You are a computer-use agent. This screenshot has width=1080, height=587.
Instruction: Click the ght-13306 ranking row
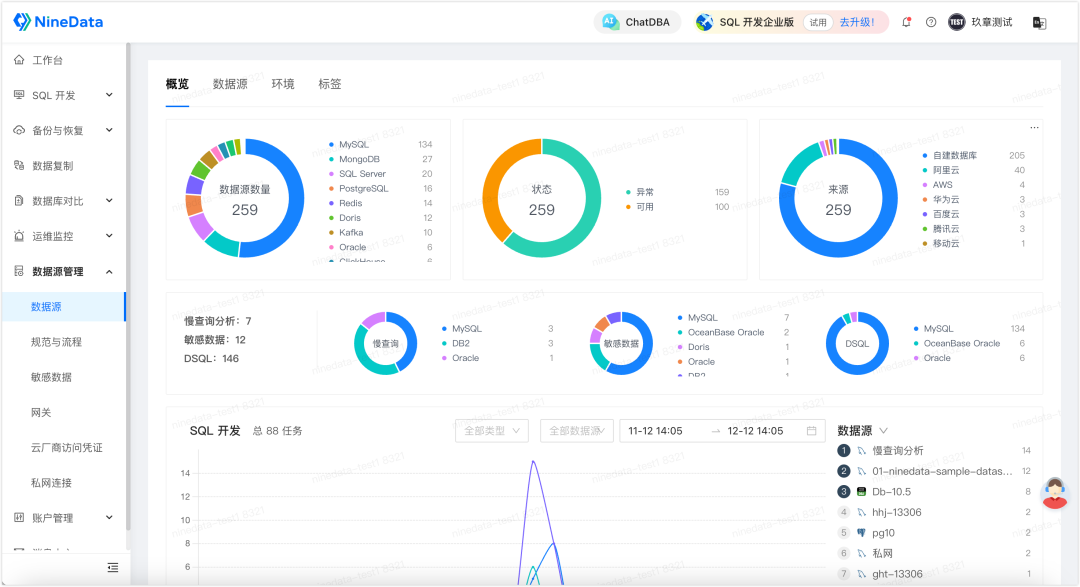(x=934, y=574)
